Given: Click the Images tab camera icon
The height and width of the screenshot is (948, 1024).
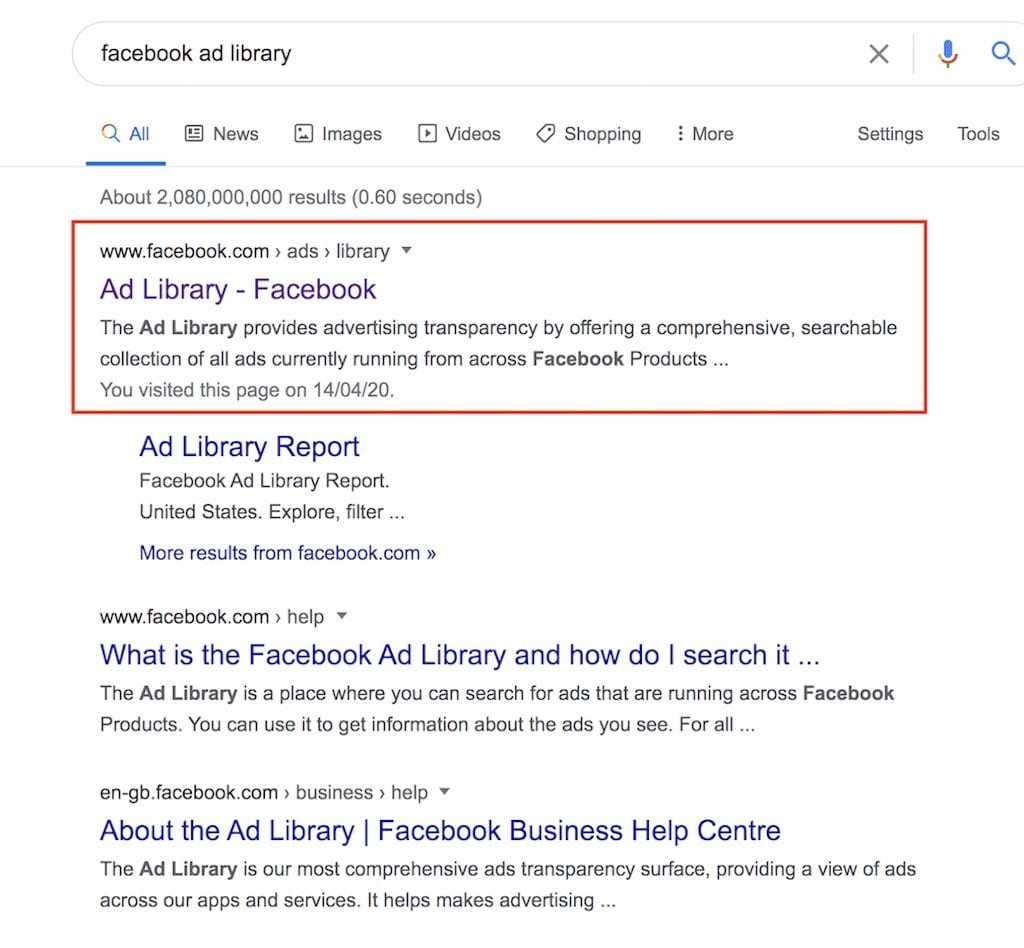Looking at the screenshot, I should [x=304, y=133].
